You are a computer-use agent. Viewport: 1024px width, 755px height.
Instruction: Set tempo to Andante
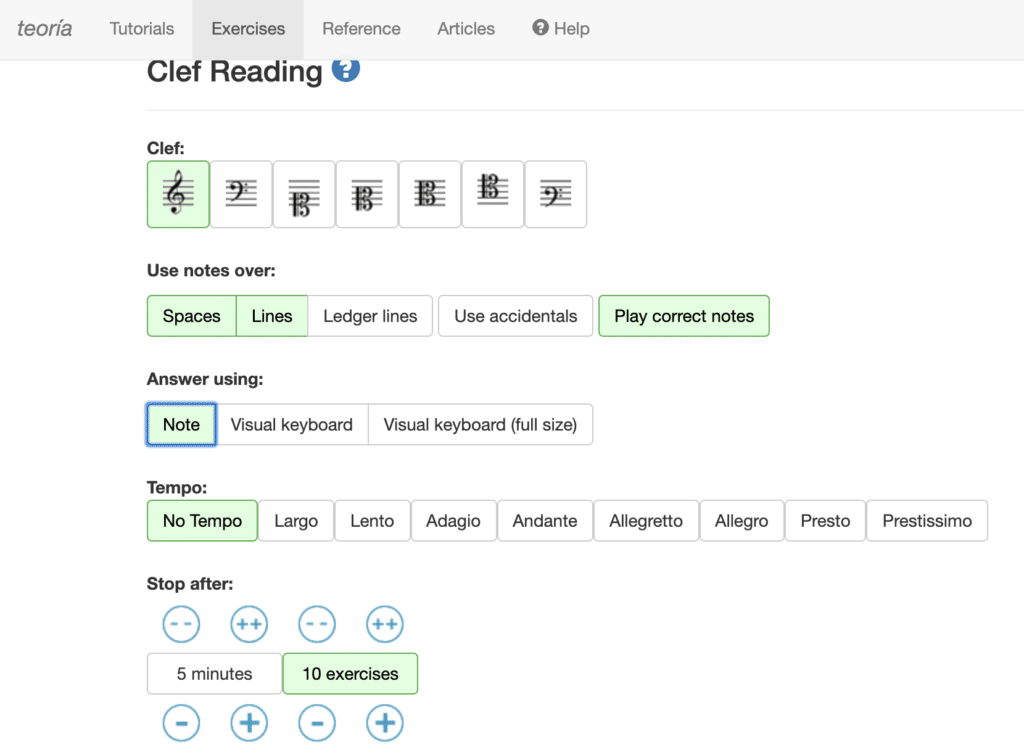545,521
